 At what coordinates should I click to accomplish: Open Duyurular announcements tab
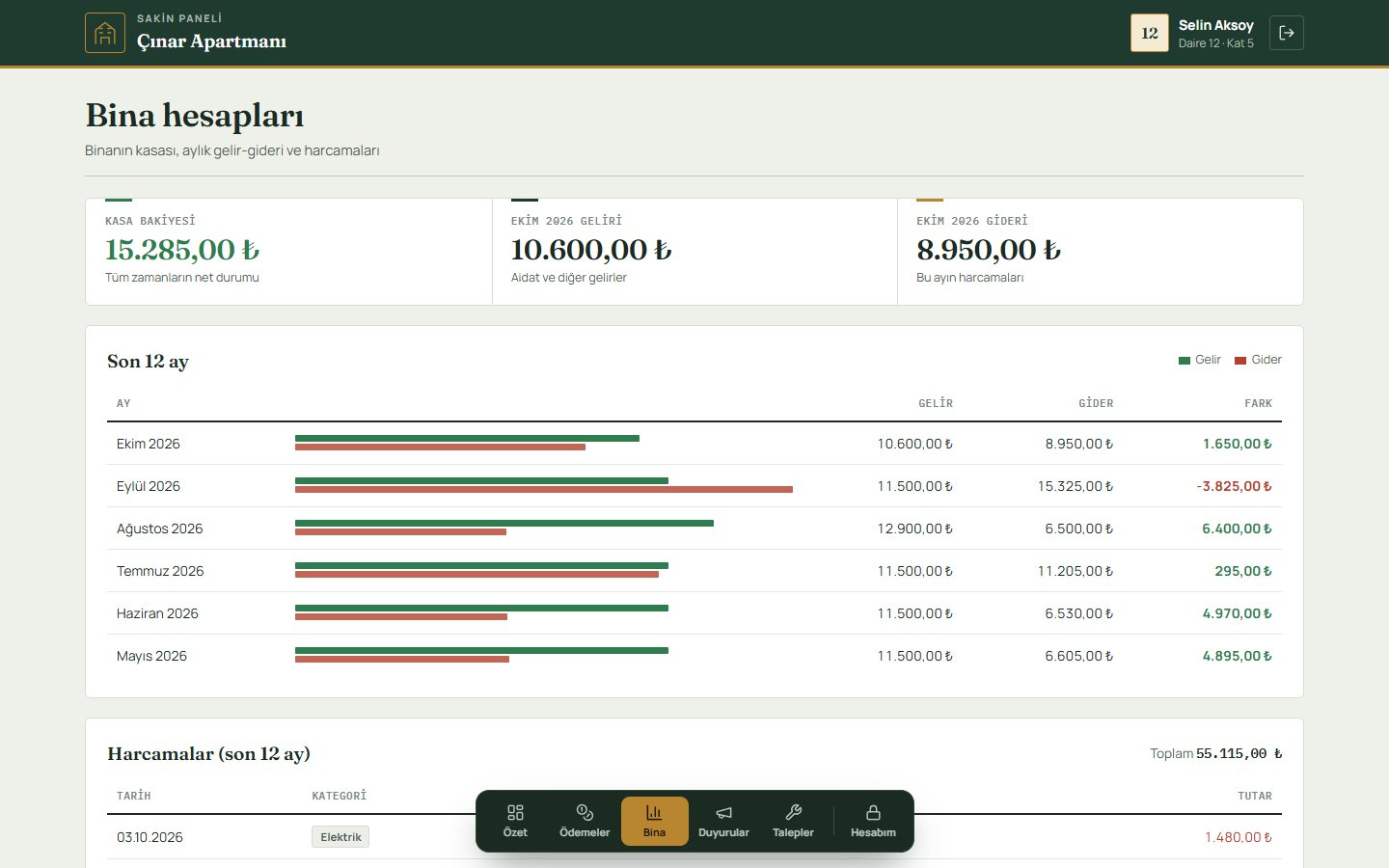pos(723,821)
